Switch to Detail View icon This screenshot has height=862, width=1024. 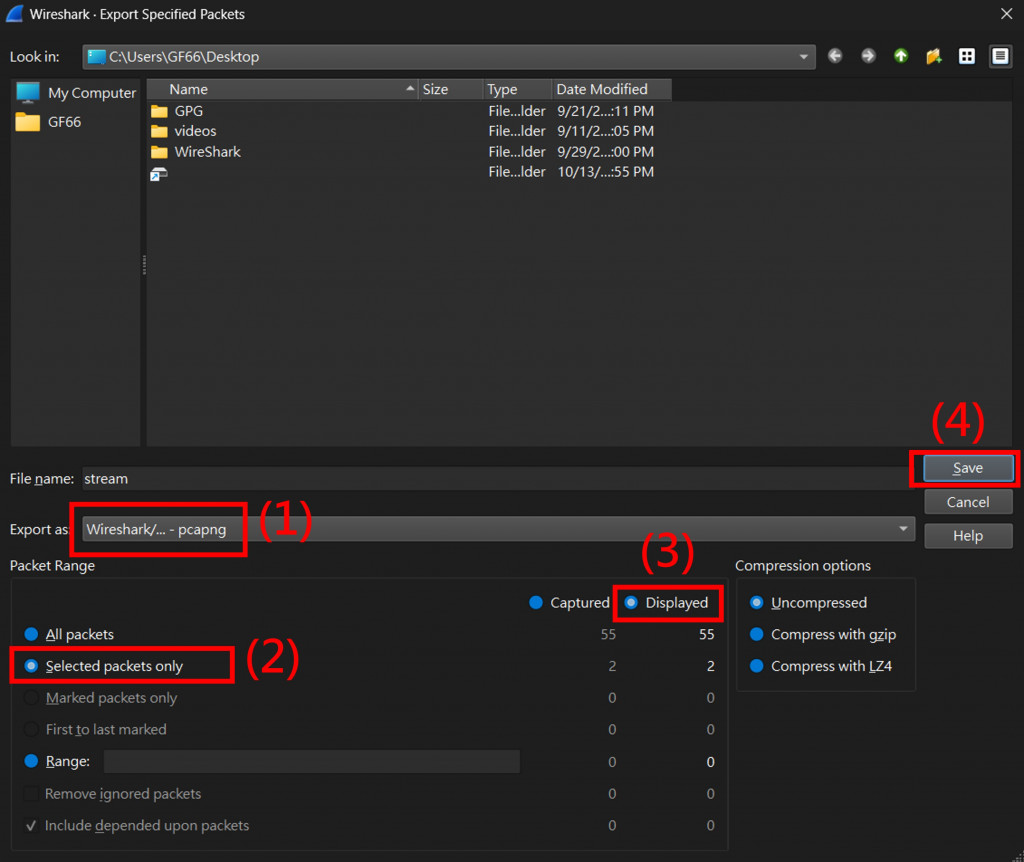coord(1000,56)
